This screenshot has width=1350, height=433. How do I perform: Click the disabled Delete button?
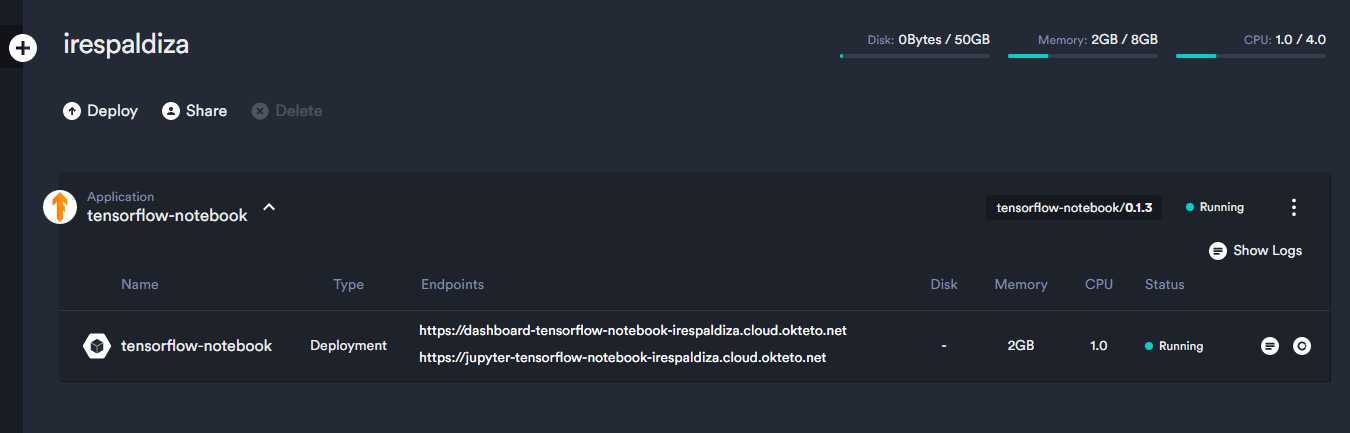287,111
